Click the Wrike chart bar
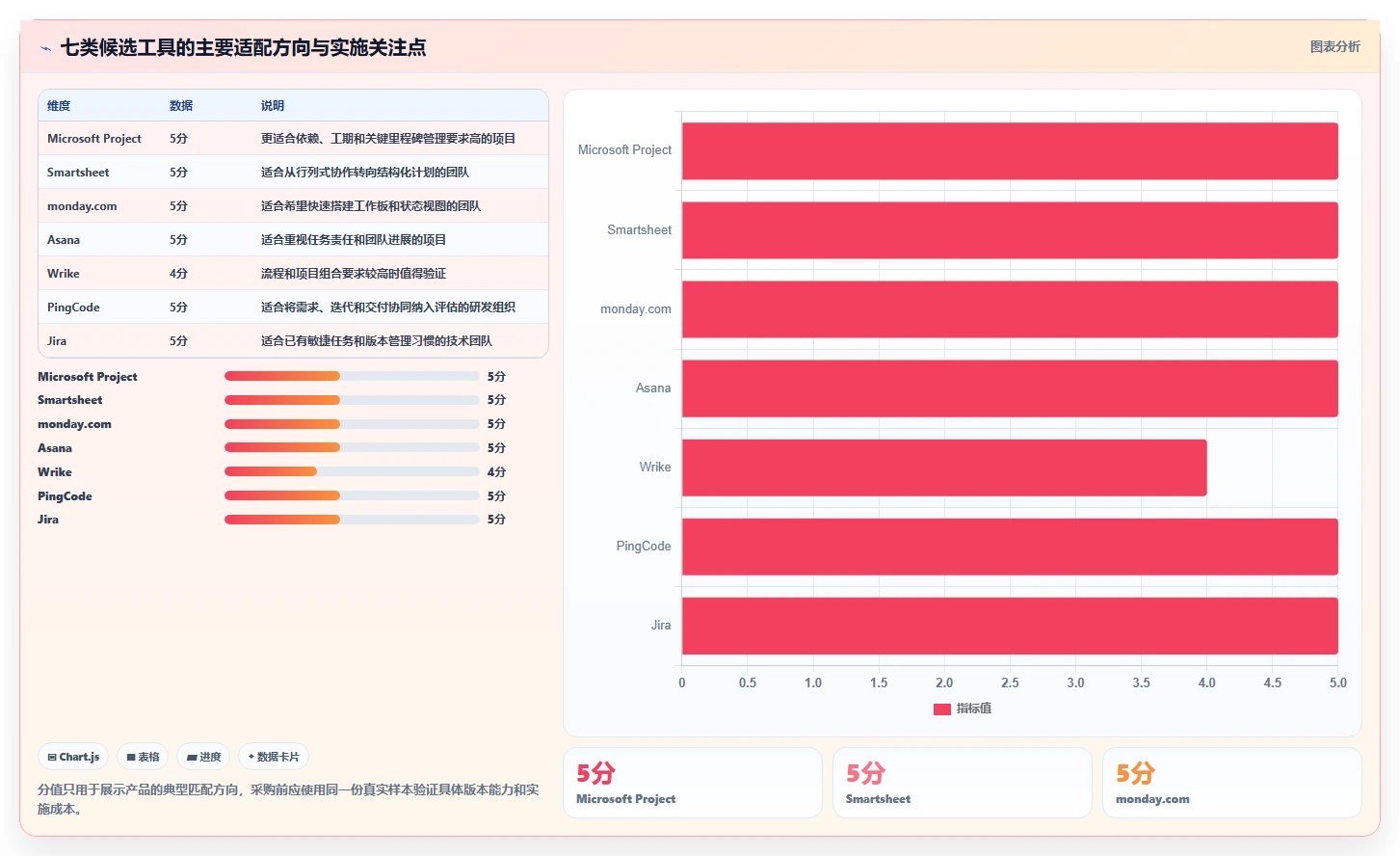The image size is (1400, 856). (x=944, y=468)
